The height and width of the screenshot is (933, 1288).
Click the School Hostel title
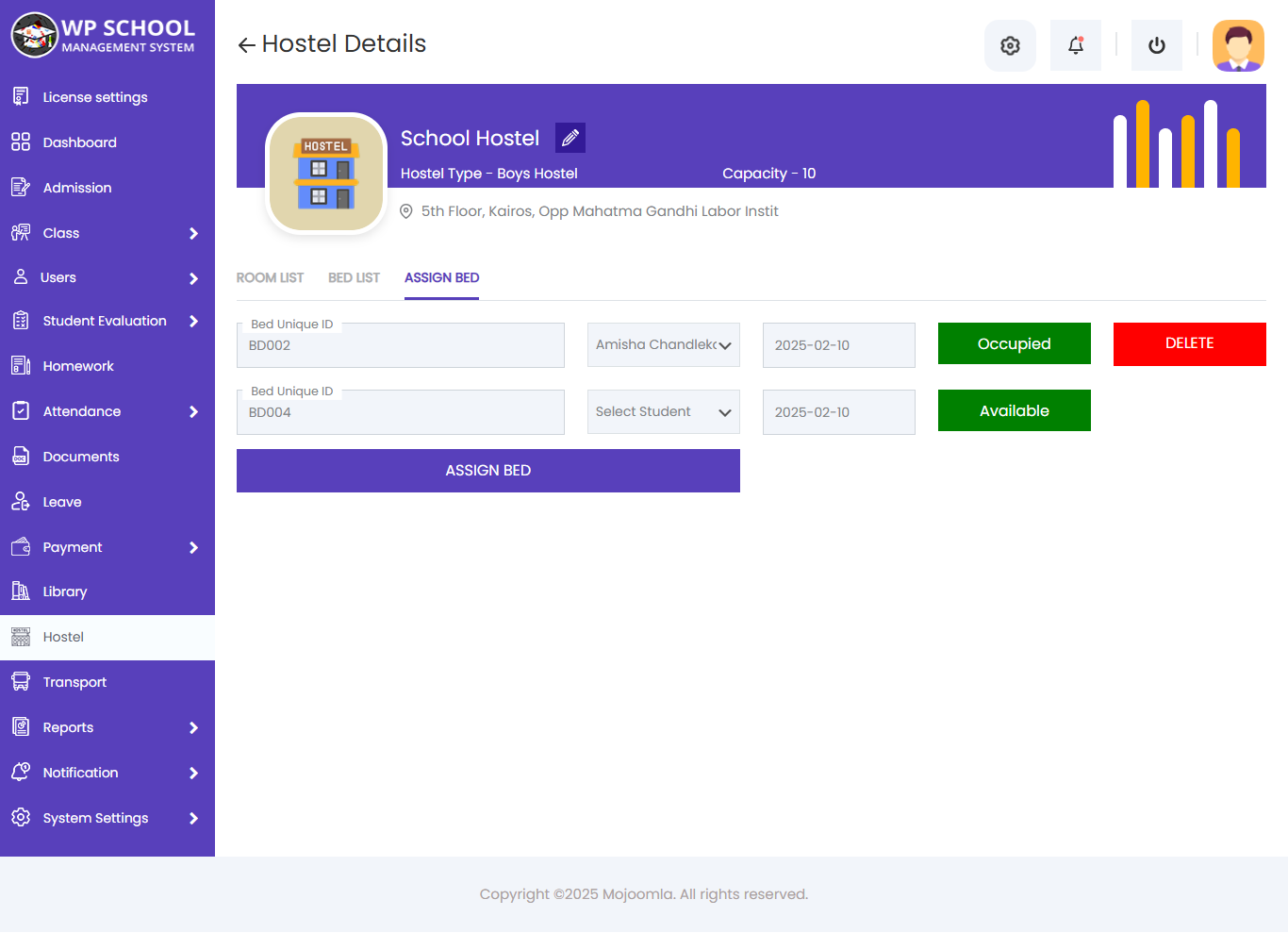pyautogui.click(x=470, y=138)
